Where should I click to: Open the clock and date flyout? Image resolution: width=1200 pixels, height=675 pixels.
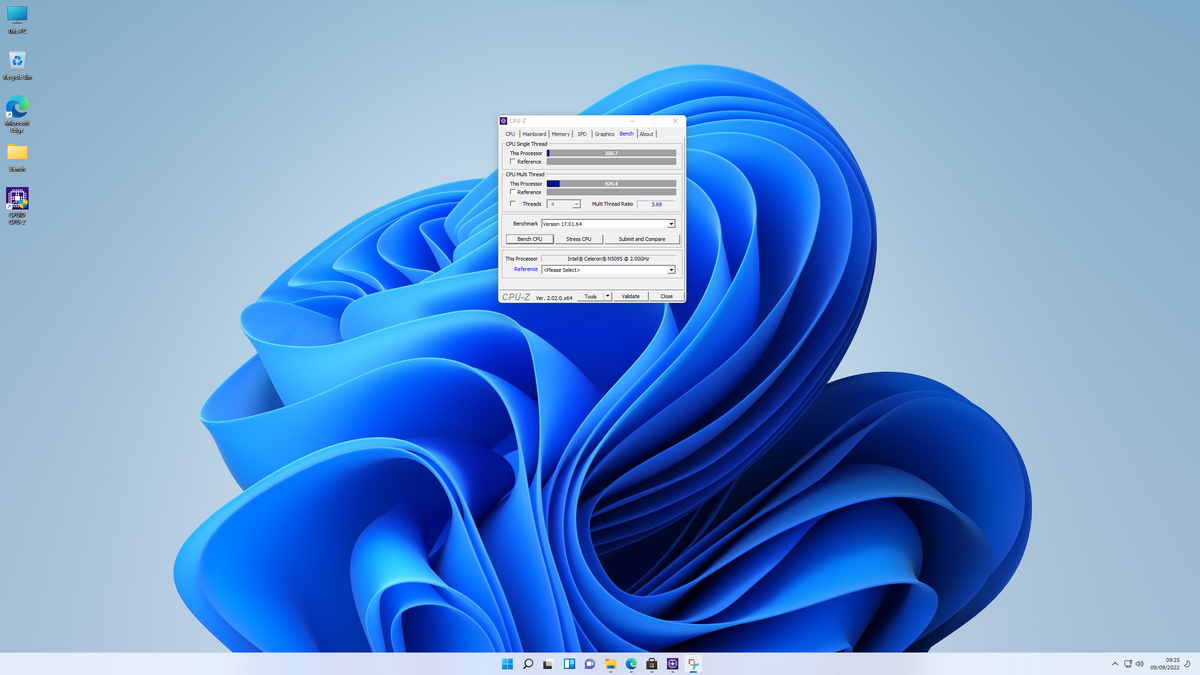[1166, 664]
